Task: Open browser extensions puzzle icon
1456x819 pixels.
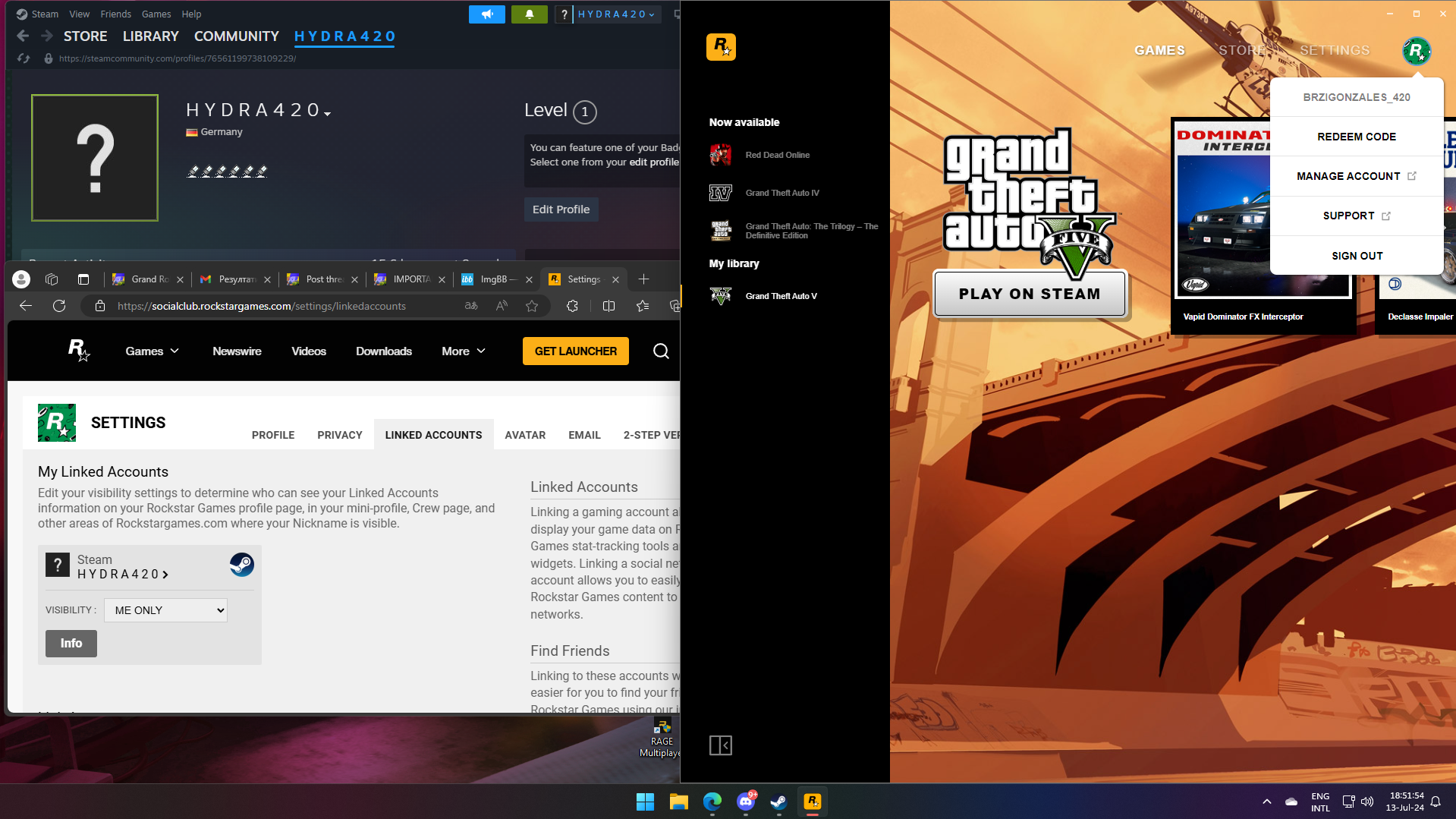Action: click(572, 306)
